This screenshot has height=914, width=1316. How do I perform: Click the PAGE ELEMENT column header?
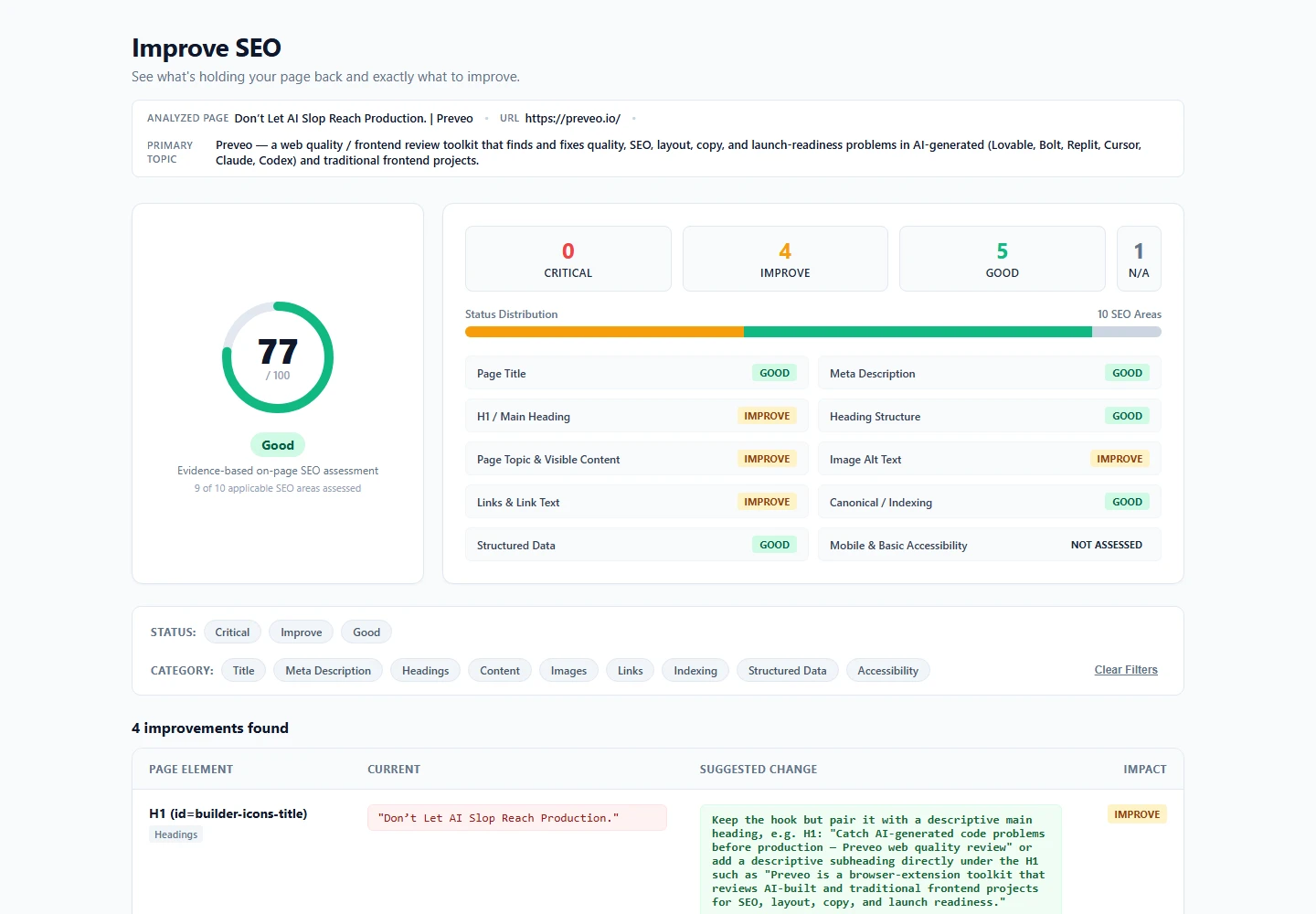191,770
